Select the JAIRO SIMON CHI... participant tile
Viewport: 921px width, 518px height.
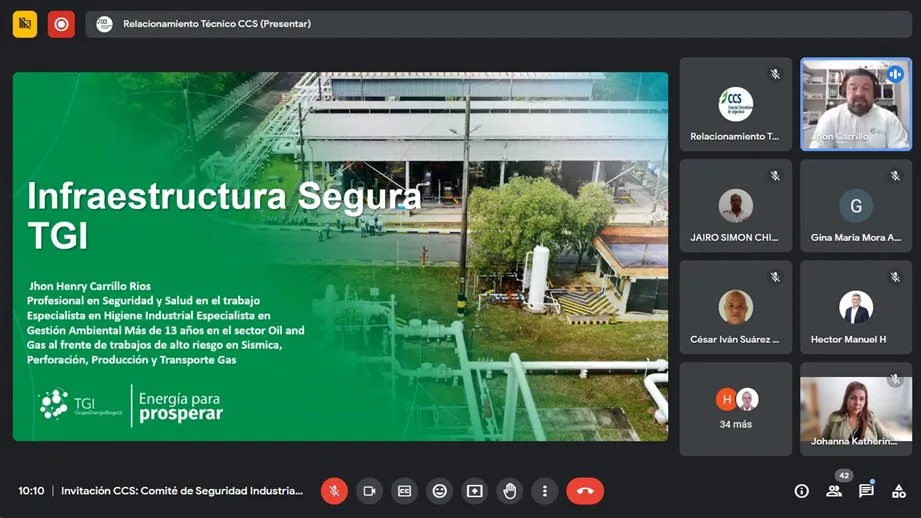point(735,206)
